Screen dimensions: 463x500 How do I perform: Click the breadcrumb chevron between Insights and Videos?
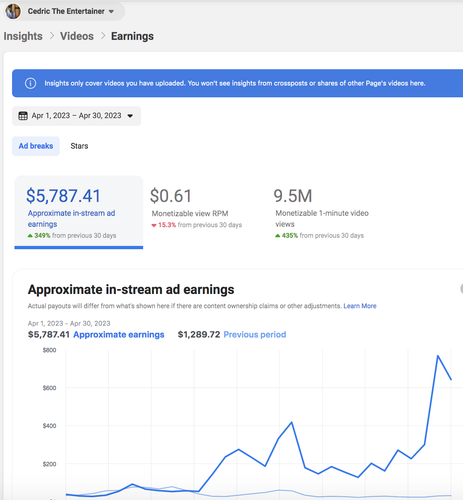pyautogui.click(x=52, y=36)
